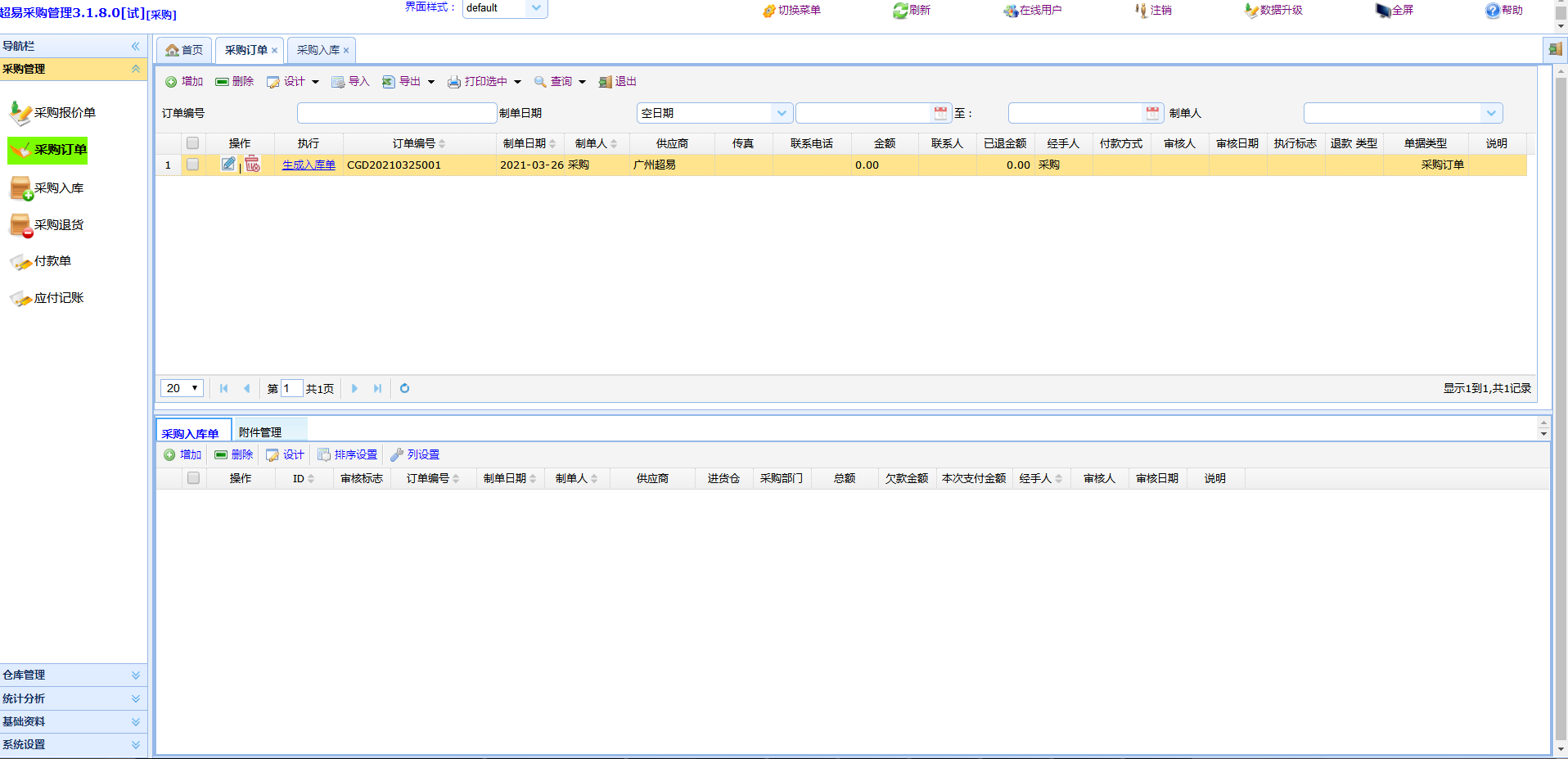Click the pagination refresh icon

[404, 388]
